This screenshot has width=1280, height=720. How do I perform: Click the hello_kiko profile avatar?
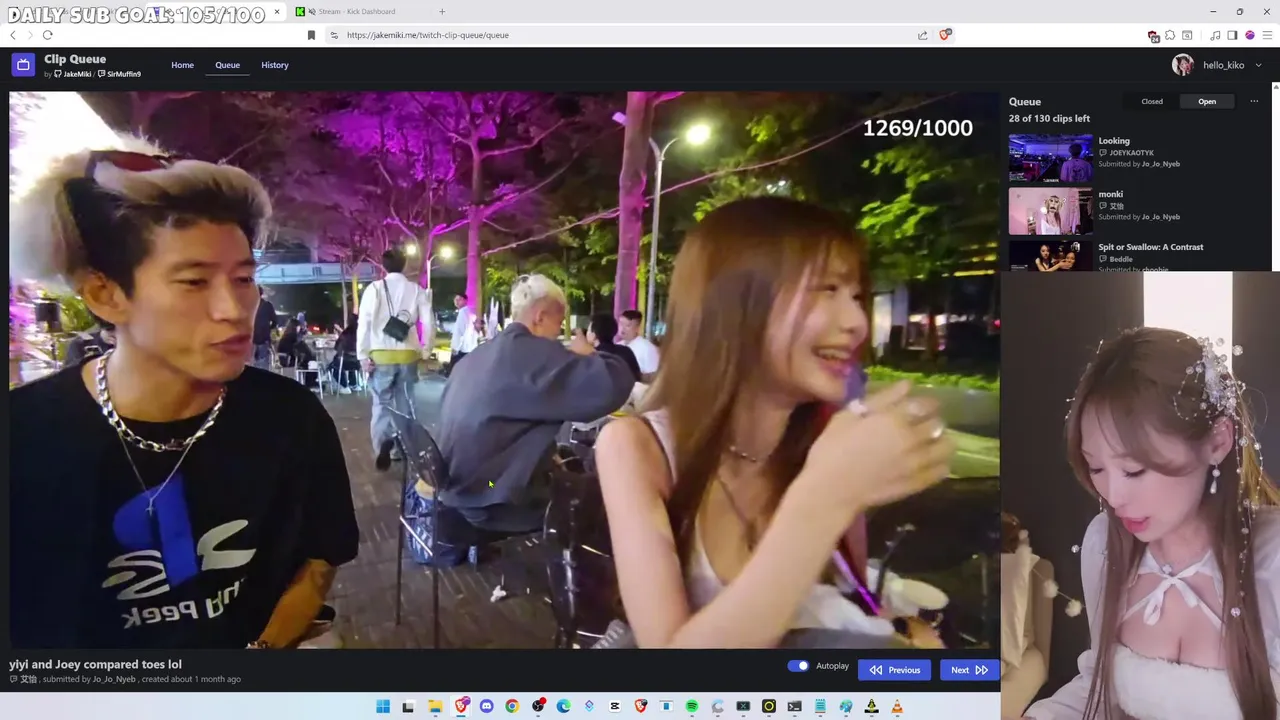coord(1183,65)
